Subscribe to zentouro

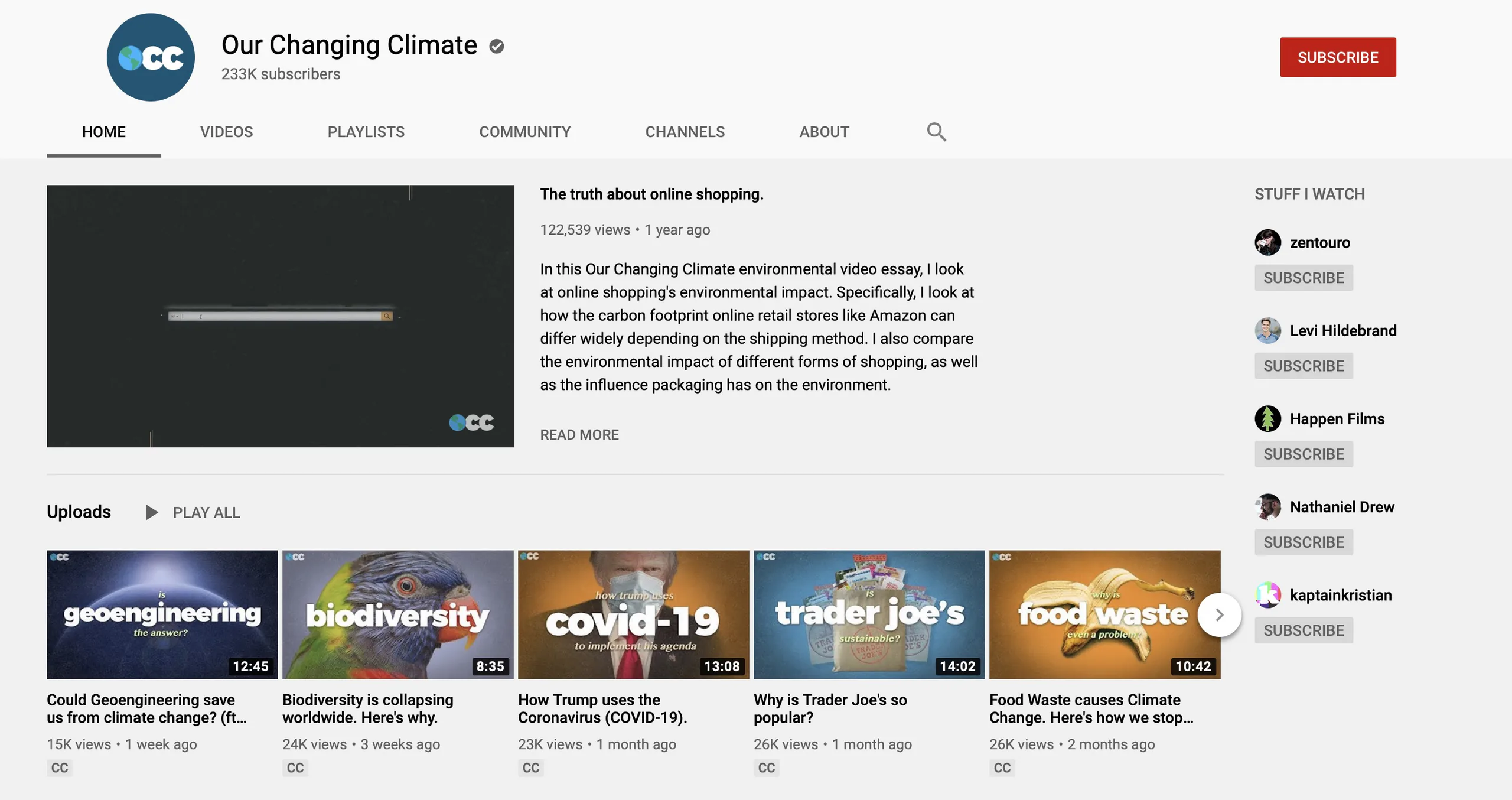click(x=1304, y=278)
